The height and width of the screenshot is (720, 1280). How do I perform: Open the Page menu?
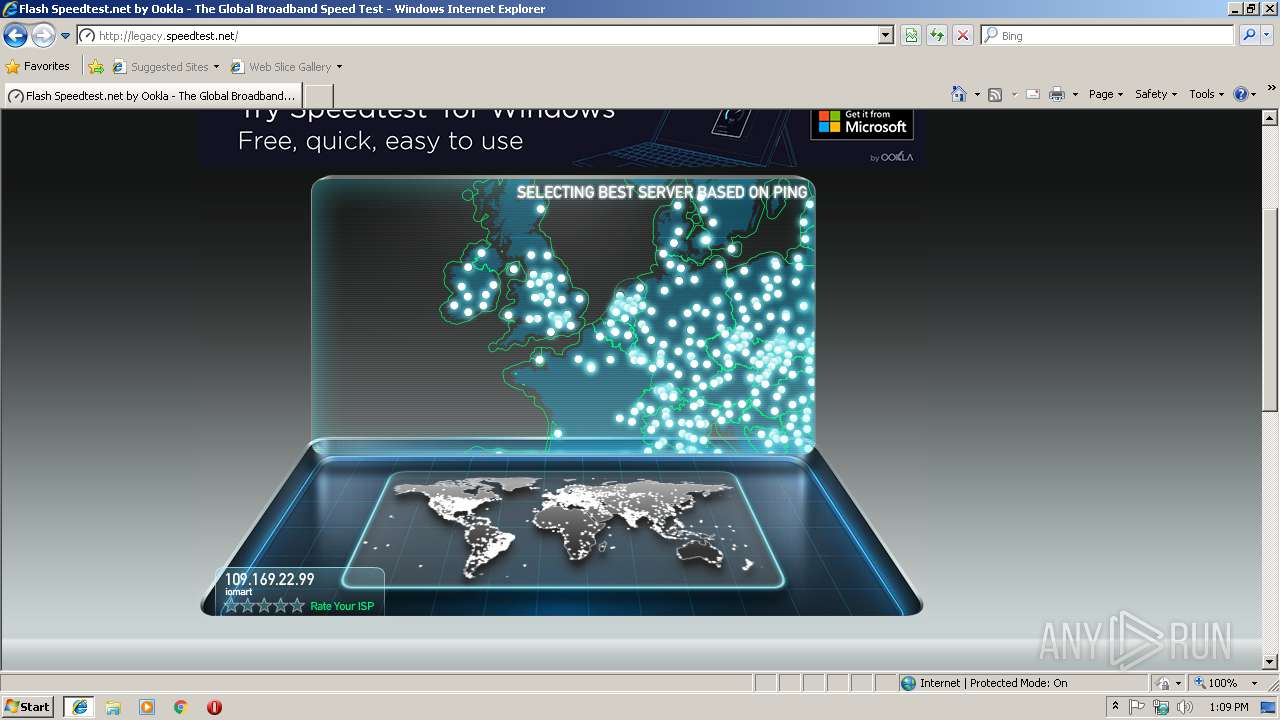pos(1106,94)
